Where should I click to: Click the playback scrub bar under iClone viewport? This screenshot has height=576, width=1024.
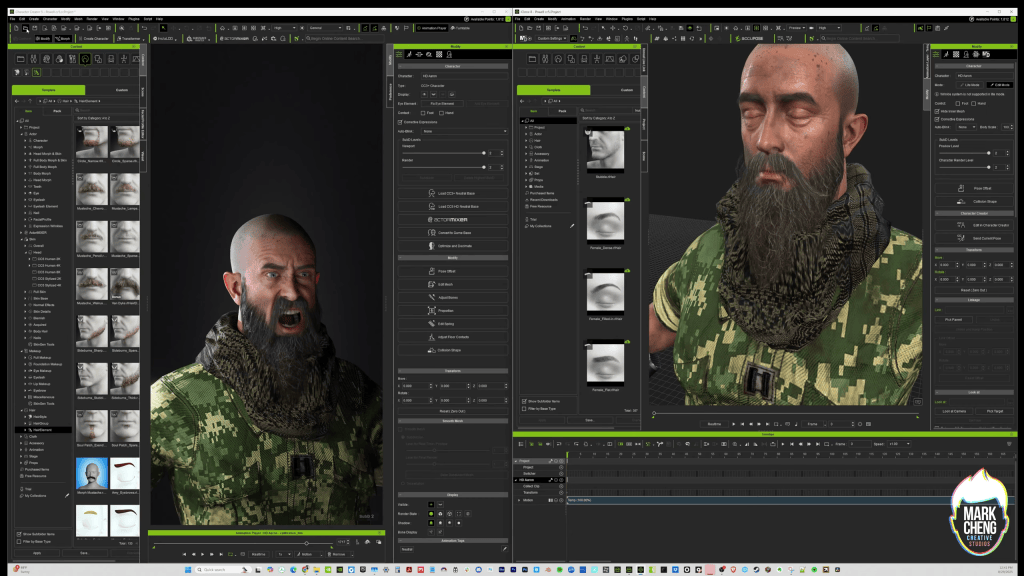click(786, 414)
